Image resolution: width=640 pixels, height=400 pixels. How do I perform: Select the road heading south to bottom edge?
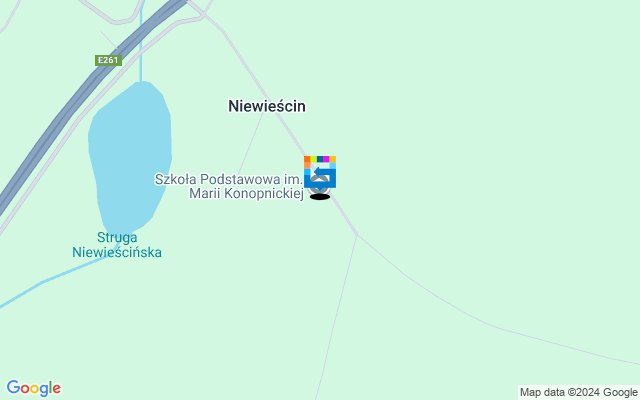click(337, 316)
